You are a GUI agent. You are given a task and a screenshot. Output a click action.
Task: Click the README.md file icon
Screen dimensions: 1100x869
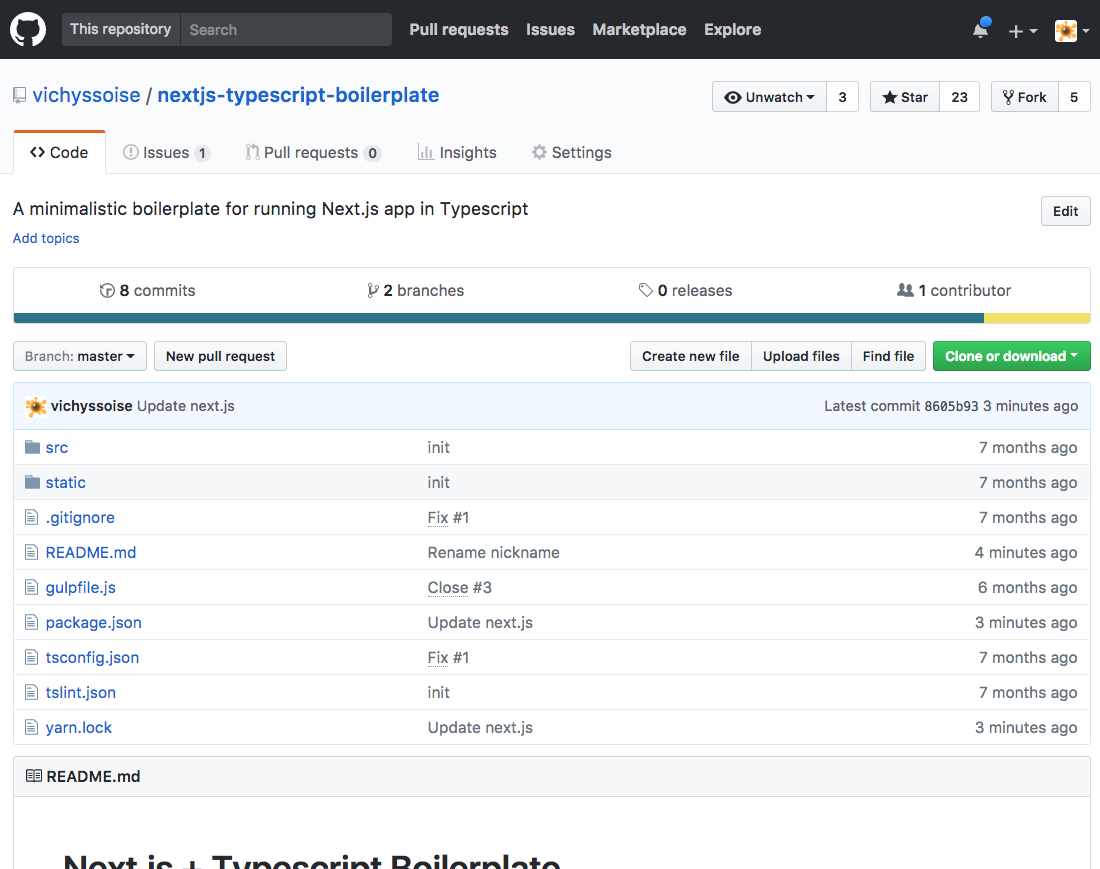pyautogui.click(x=31, y=553)
